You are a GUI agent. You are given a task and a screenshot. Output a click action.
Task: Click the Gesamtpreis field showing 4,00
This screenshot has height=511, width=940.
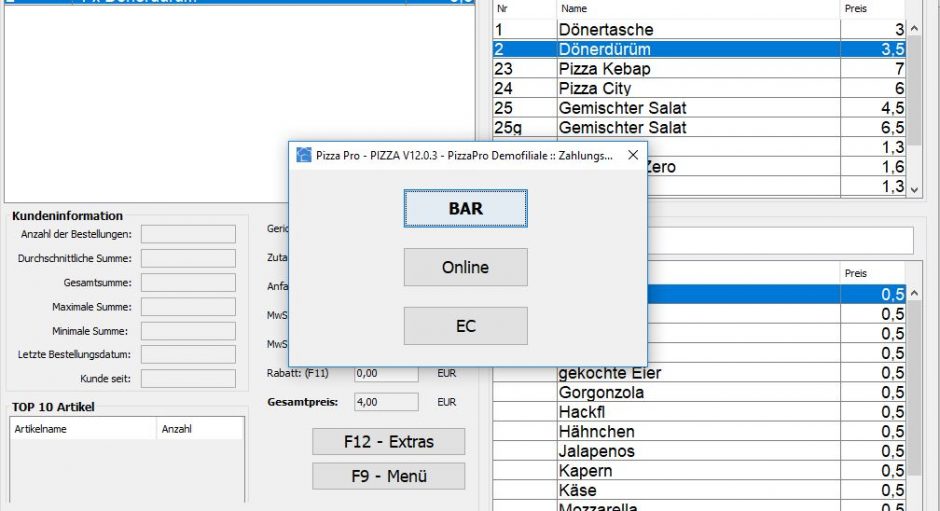(386, 402)
